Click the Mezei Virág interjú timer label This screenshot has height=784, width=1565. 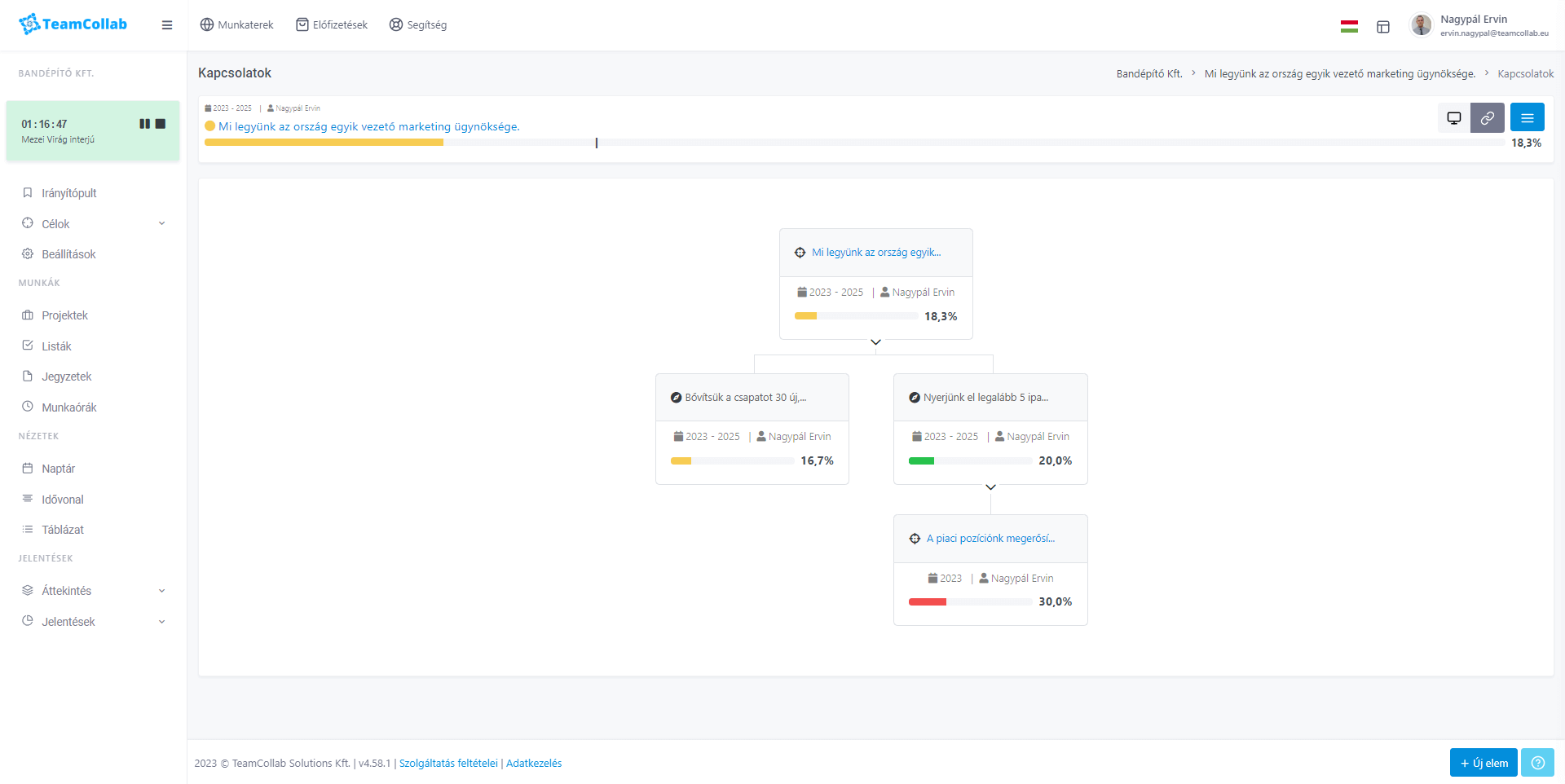point(58,140)
